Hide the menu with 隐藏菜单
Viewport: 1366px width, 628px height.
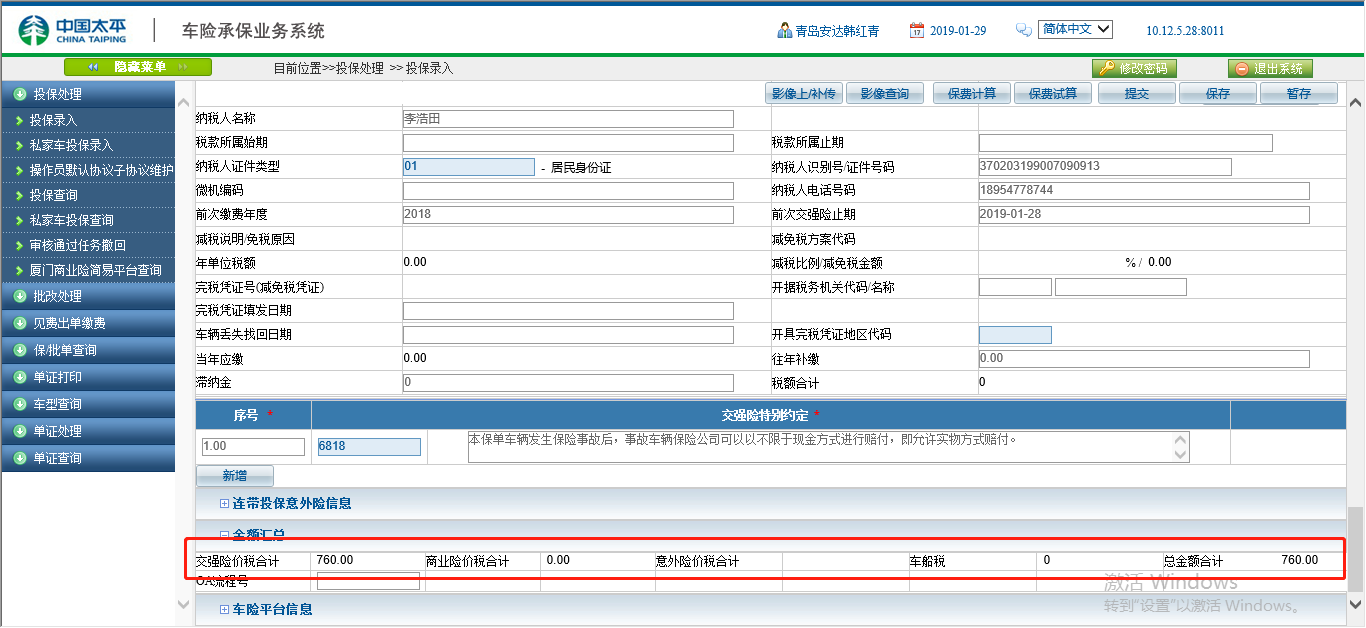point(138,67)
